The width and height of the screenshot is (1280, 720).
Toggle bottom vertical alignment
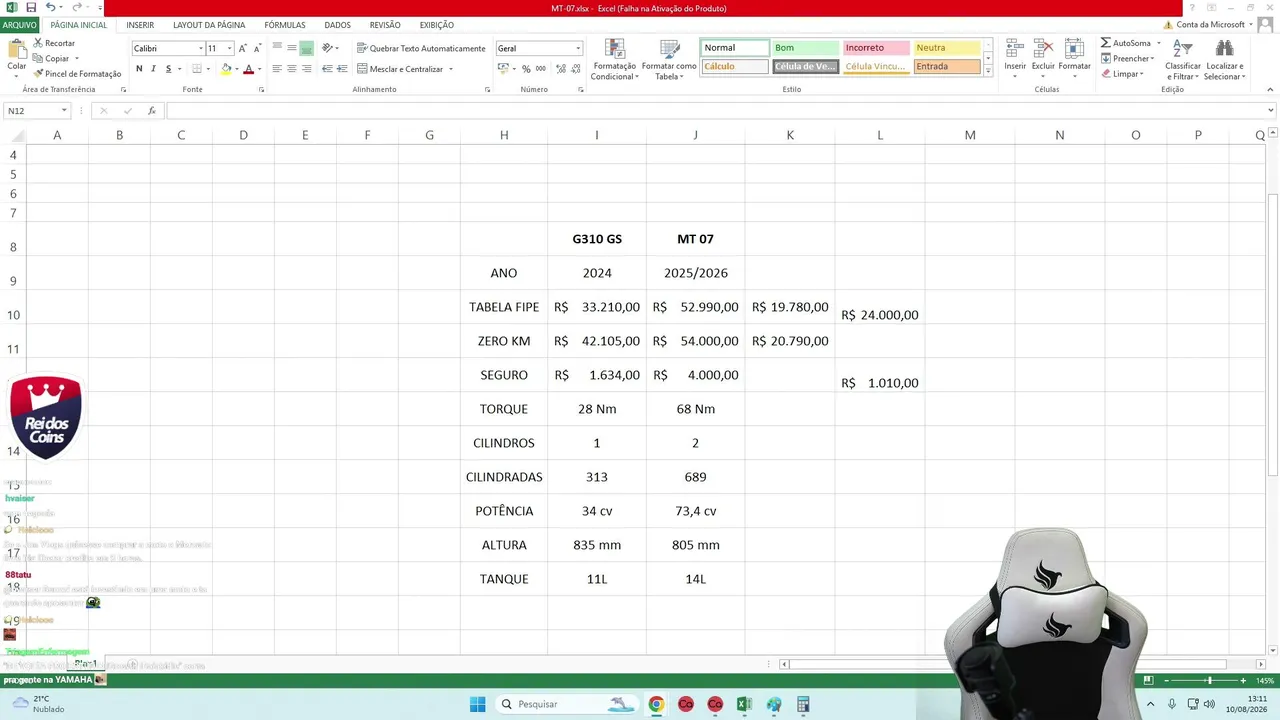(x=307, y=48)
